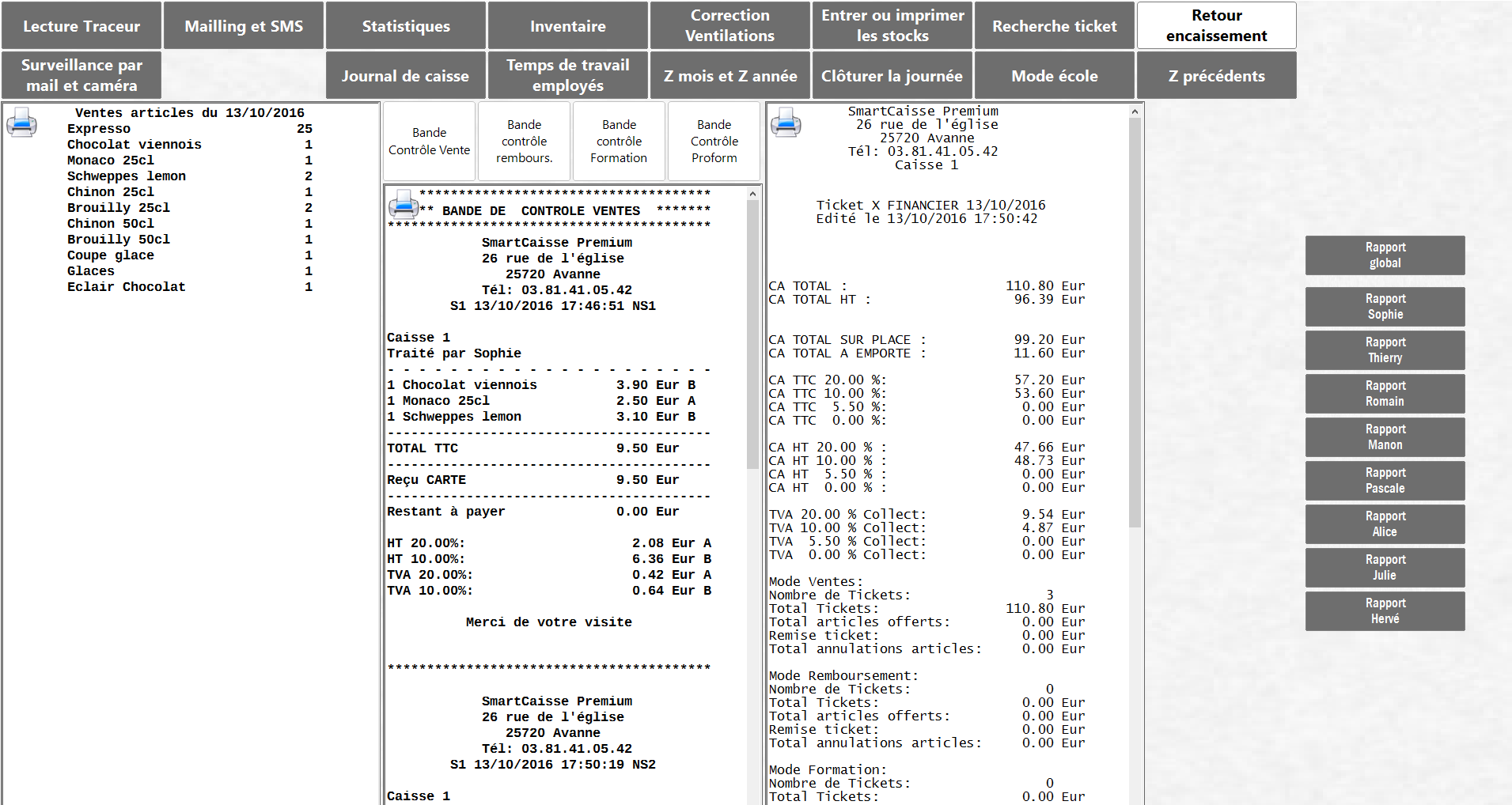Open Rapport Thierry report

coord(1385,350)
